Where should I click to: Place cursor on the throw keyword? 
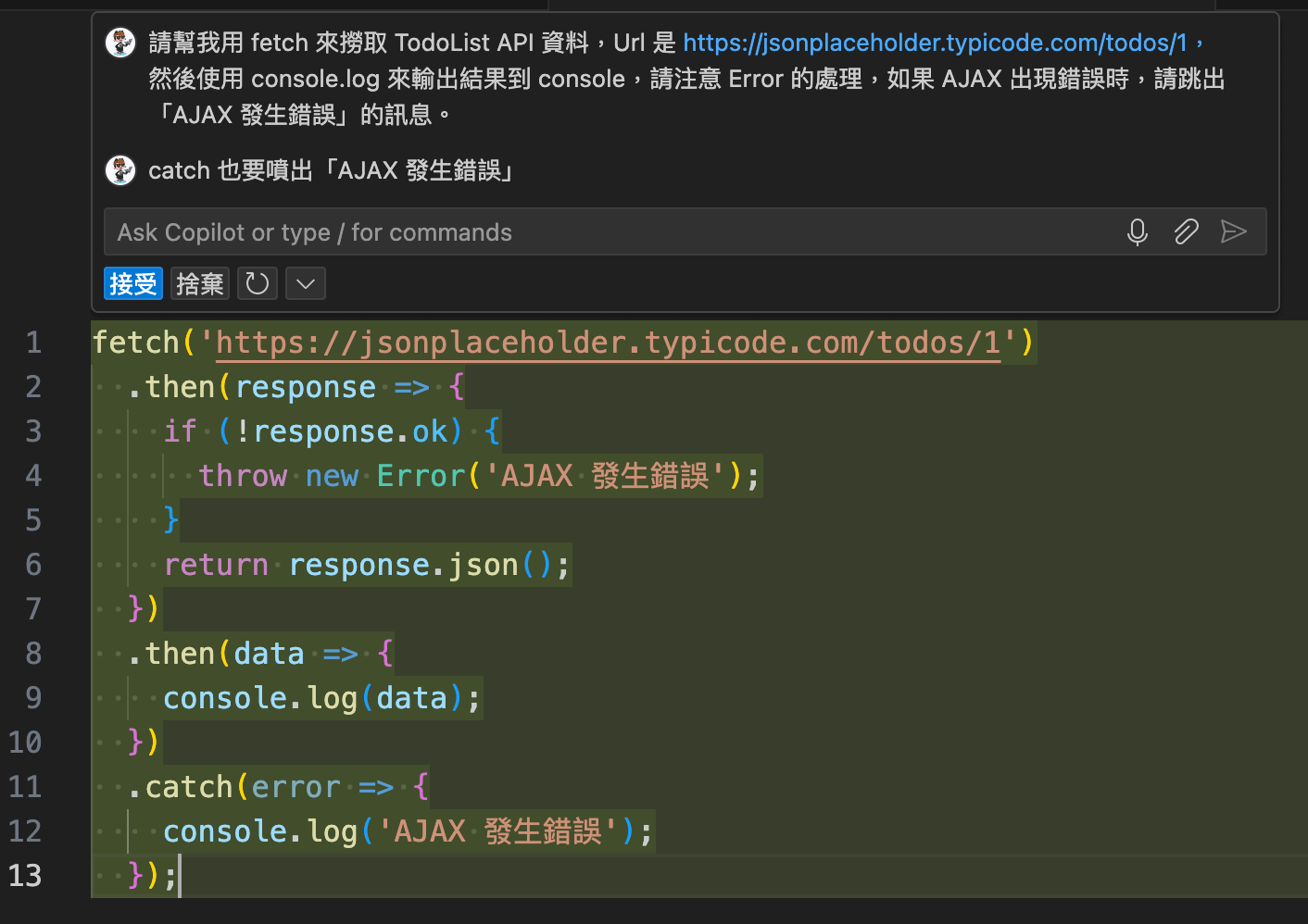click(x=243, y=476)
